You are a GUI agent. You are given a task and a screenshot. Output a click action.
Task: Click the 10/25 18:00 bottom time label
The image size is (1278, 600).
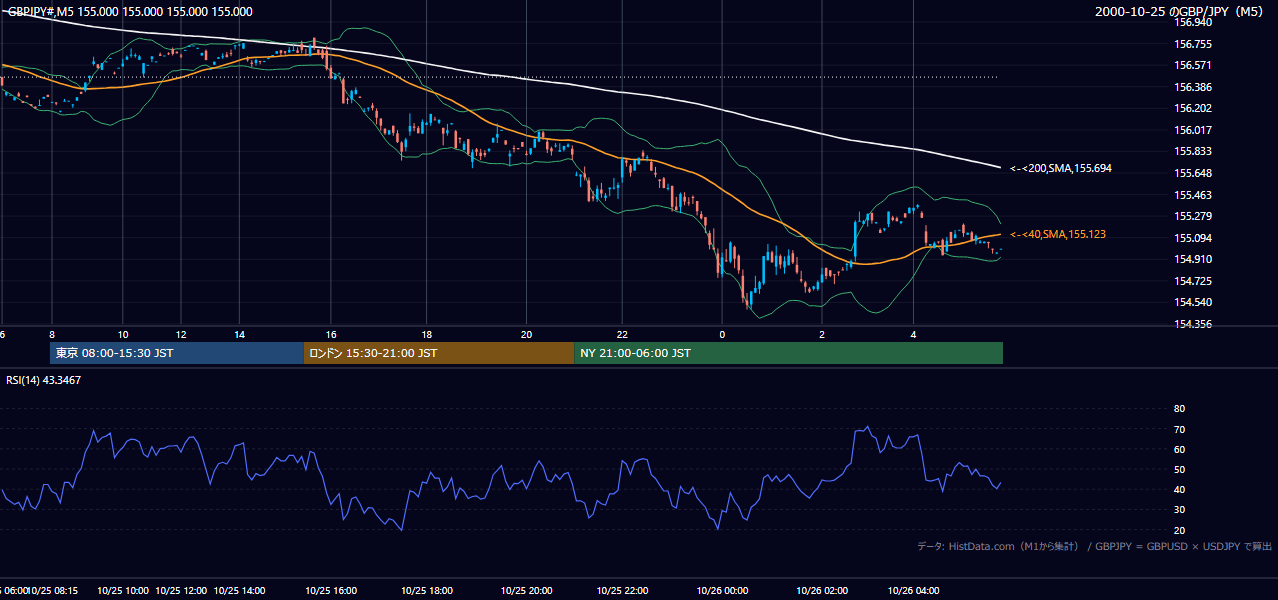(428, 591)
